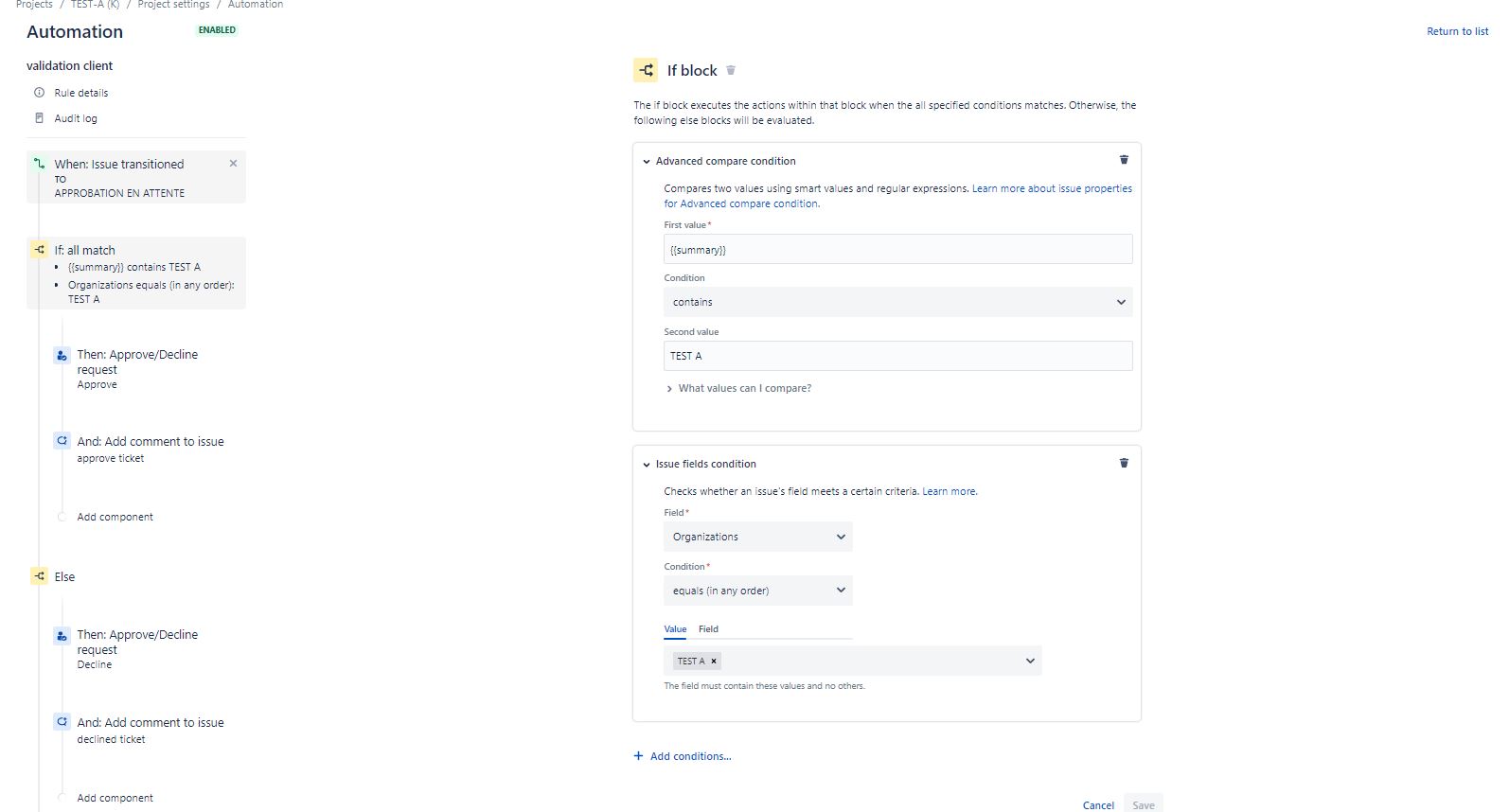Image resolution: width=1509 pixels, height=812 pixels.
Task: Click the approve ticket comment icon
Action: [x=62, y=441]
